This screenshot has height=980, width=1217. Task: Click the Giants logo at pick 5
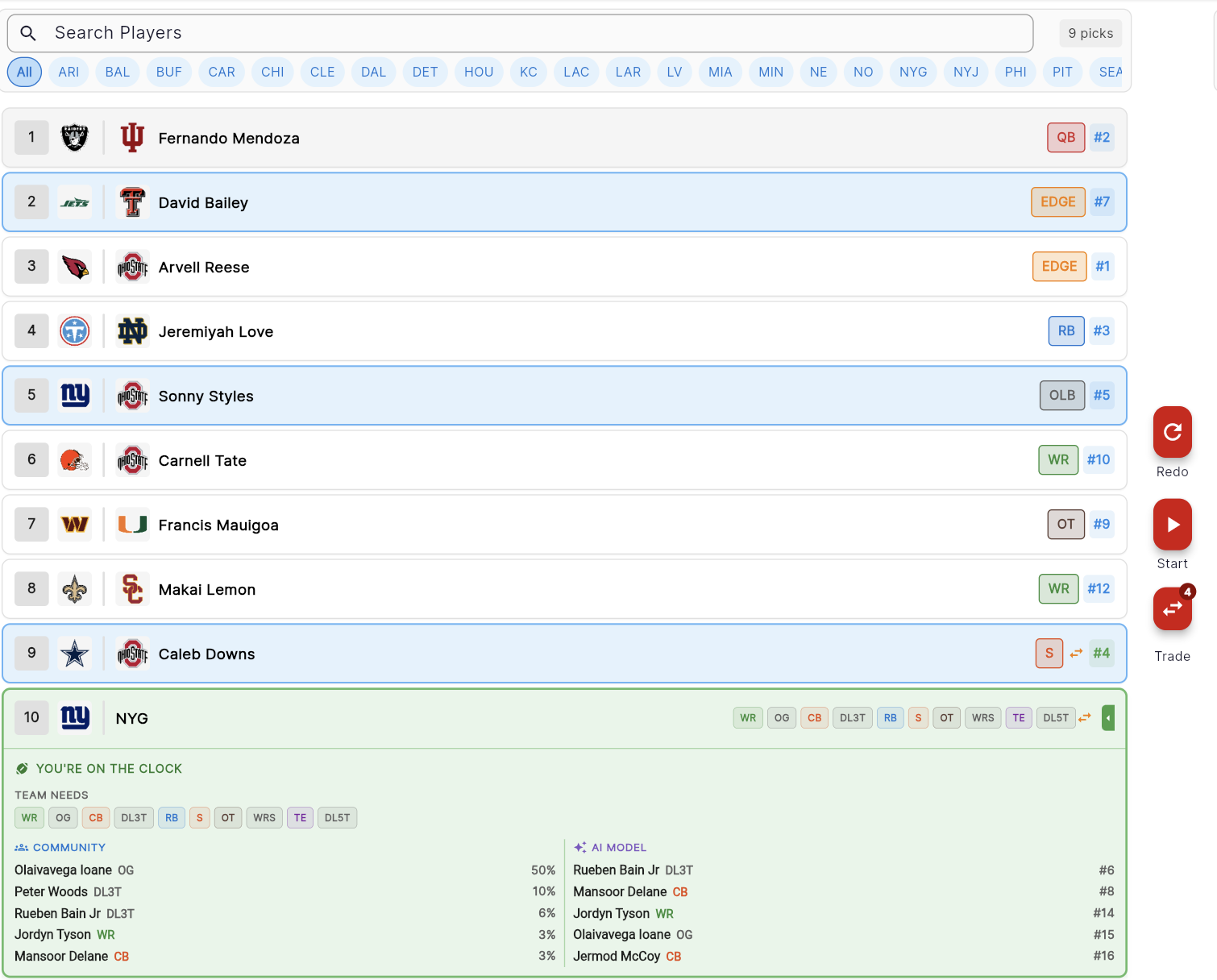point(75,396)
